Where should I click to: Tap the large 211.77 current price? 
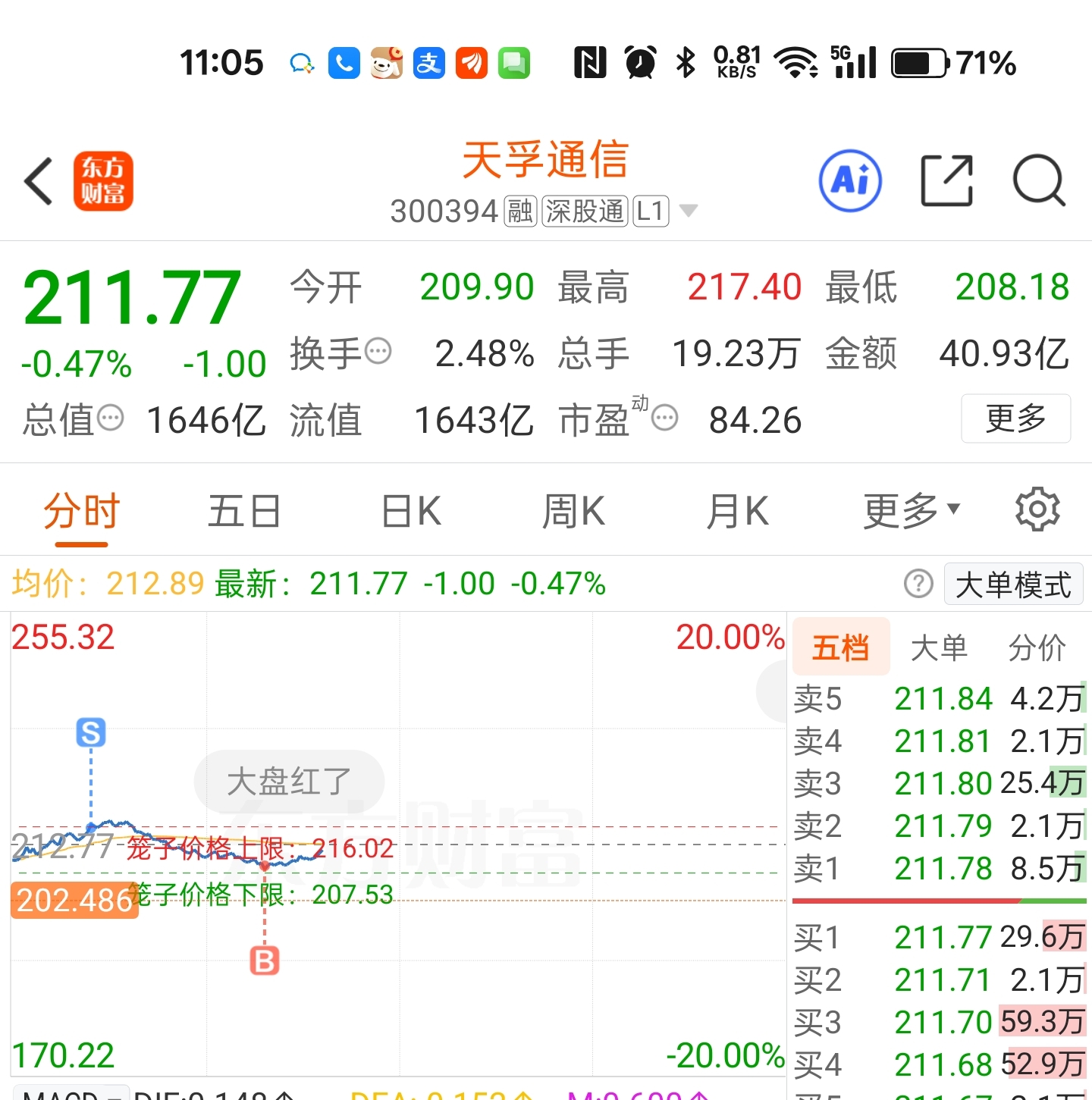click(132, 298)
